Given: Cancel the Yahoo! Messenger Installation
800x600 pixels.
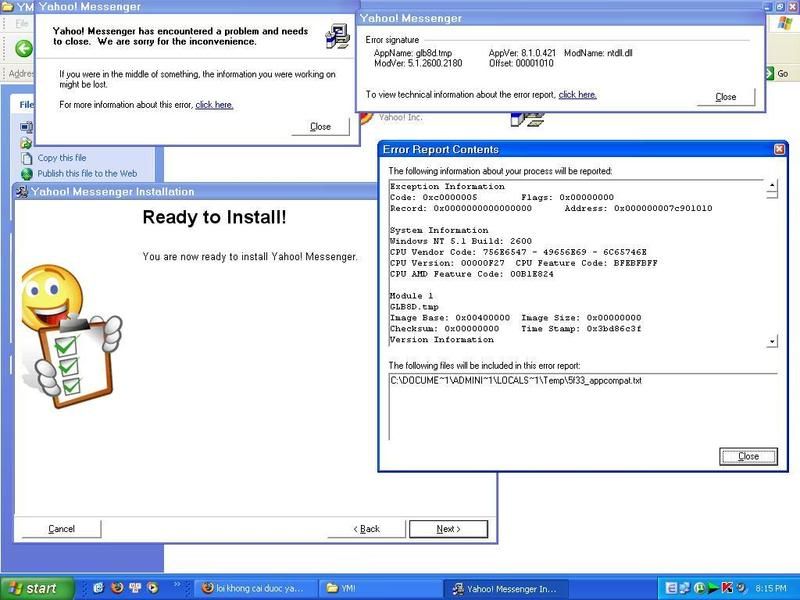Looking at the screenshot, I should pos(61,529).
